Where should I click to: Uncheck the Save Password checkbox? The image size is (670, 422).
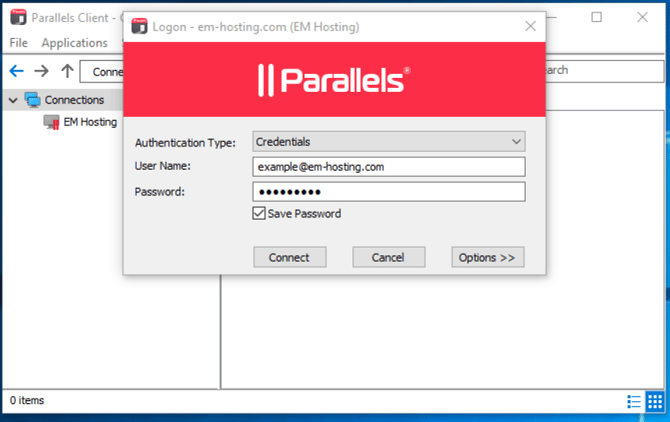259,214
